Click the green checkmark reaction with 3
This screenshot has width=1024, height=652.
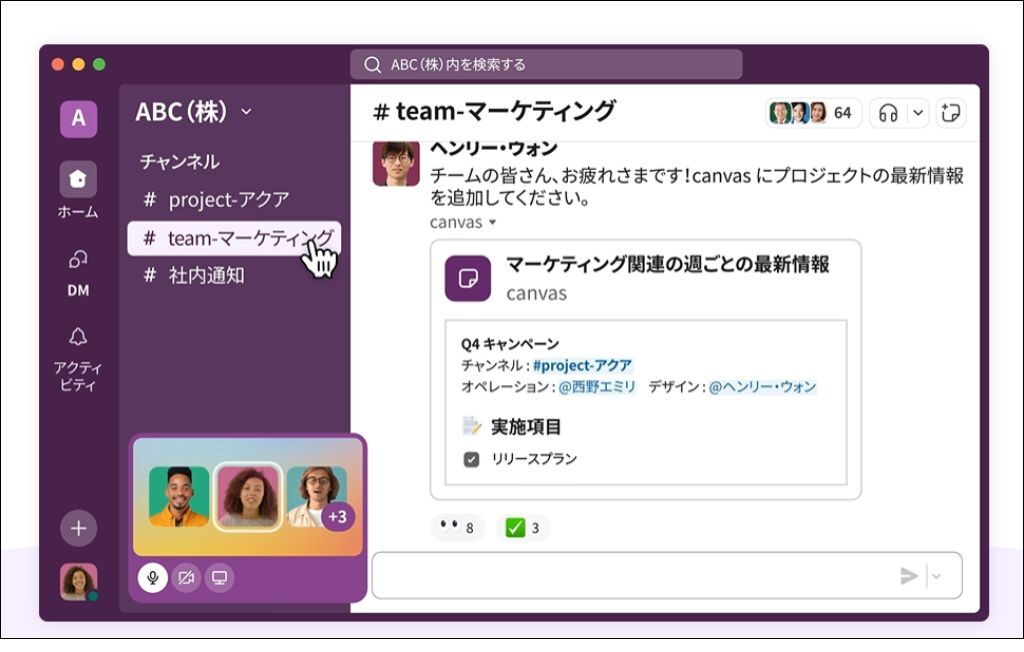click(x=522, y=527)
